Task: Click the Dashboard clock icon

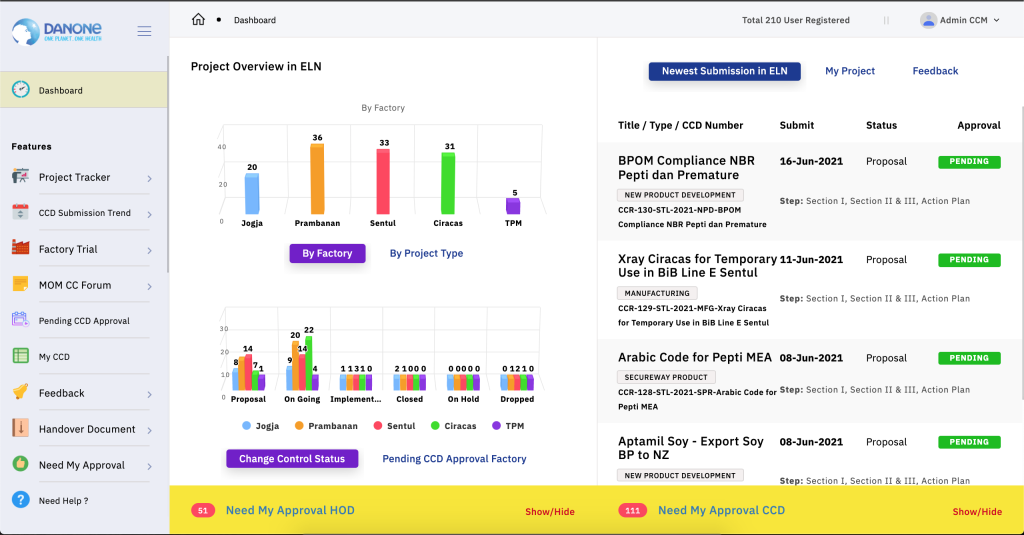Action: [21, 89]
